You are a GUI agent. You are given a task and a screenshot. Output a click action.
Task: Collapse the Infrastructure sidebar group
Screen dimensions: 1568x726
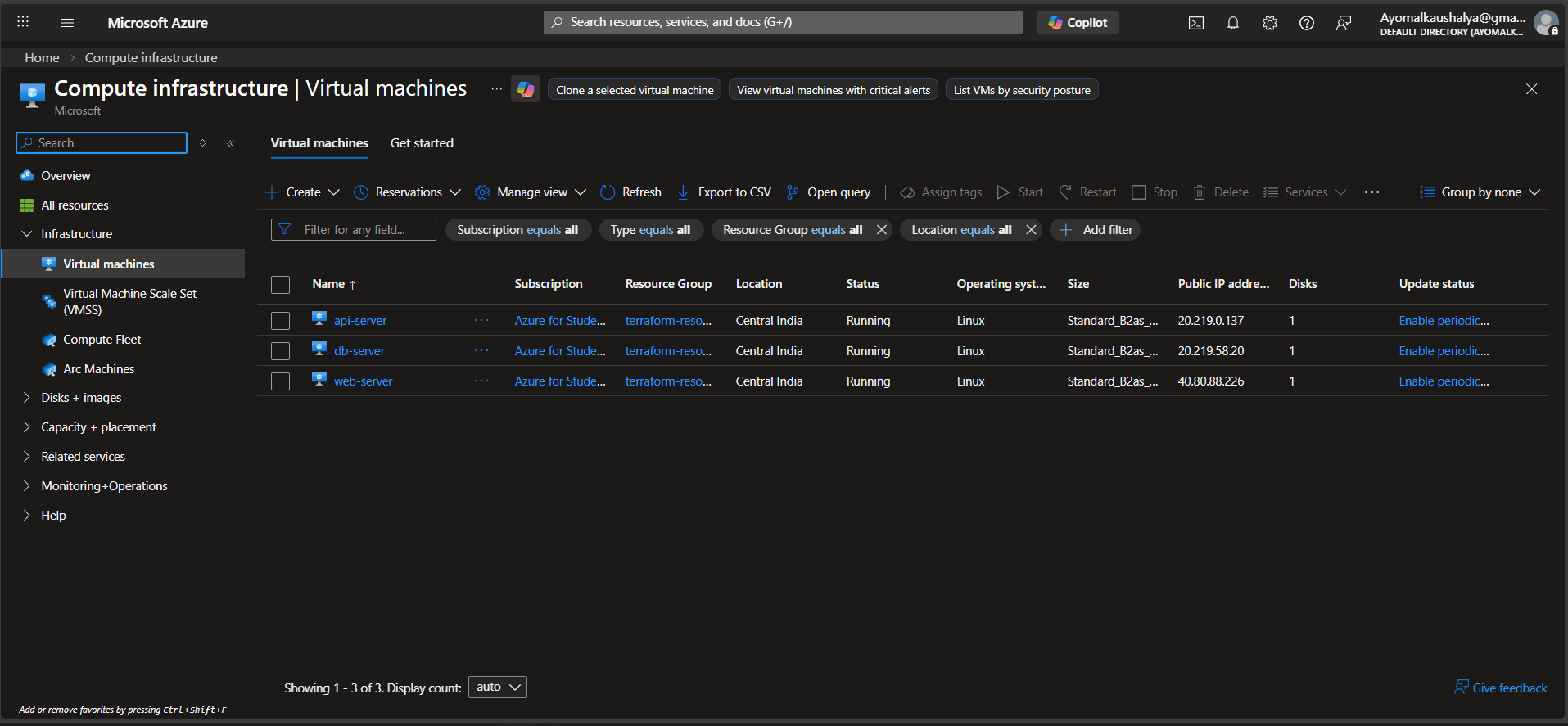pyautogui.click(x=26, y=234)
